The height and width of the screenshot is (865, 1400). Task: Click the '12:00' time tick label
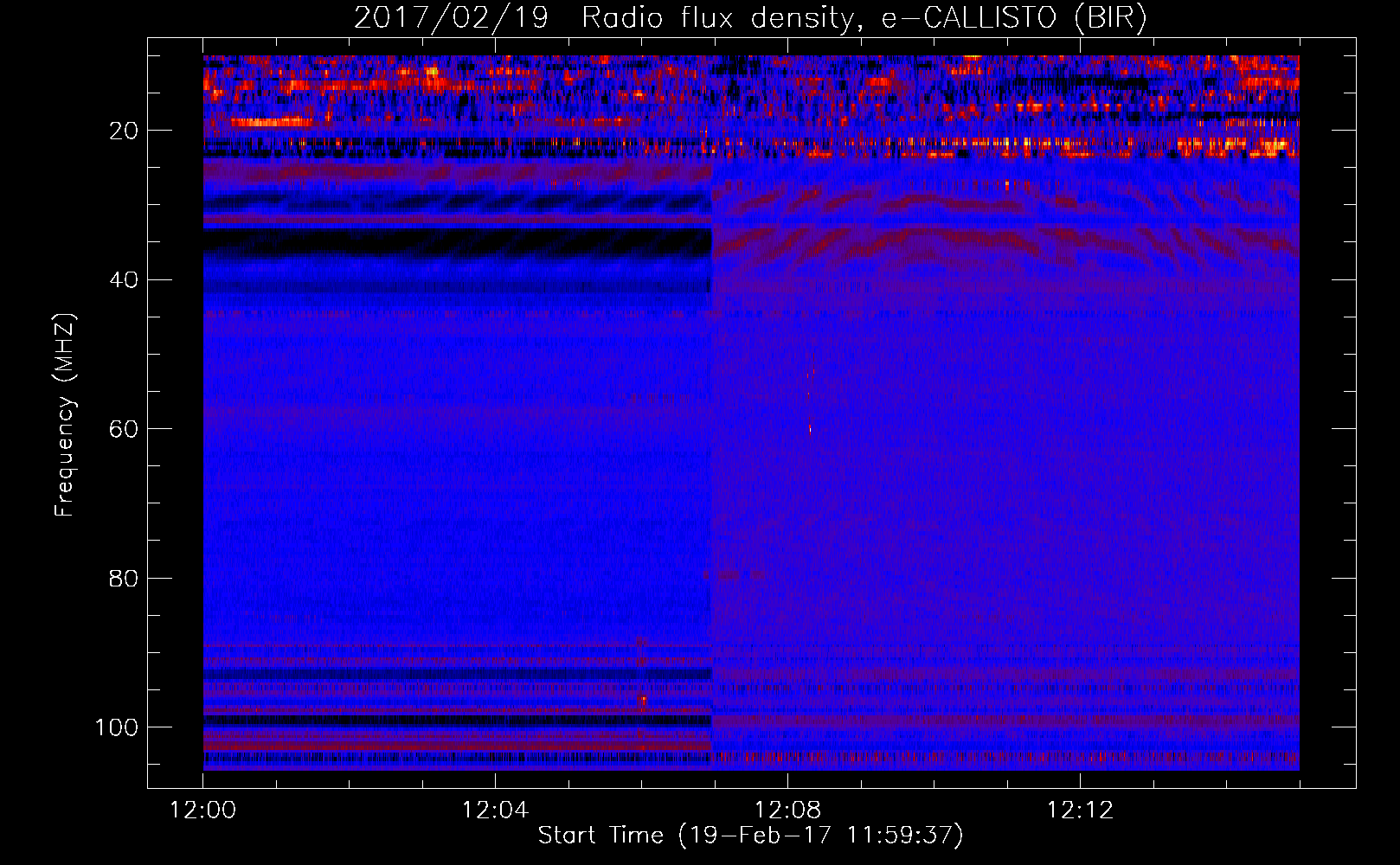tap(203, 811)
